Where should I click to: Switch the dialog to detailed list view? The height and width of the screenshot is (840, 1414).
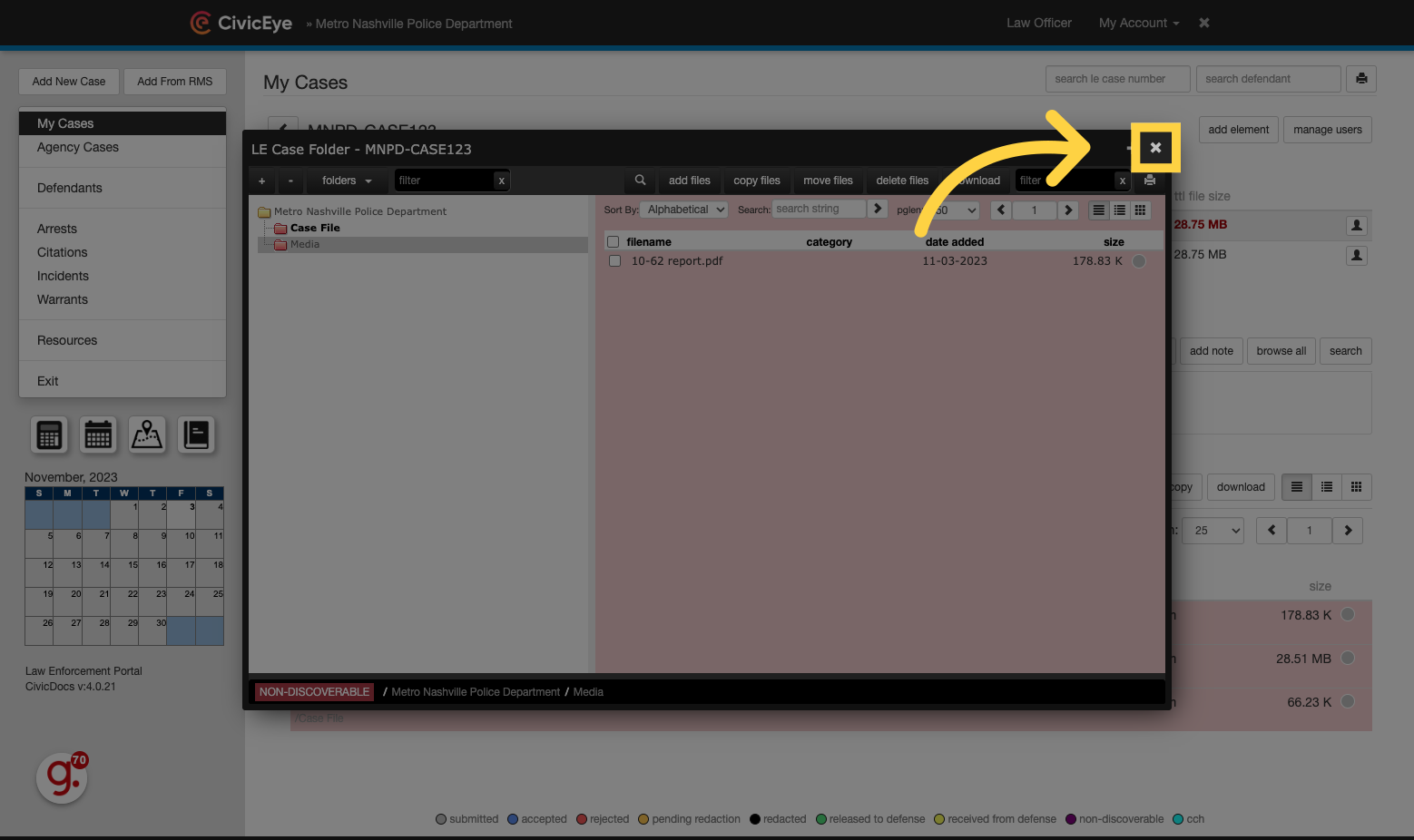tap(1120, 210)
